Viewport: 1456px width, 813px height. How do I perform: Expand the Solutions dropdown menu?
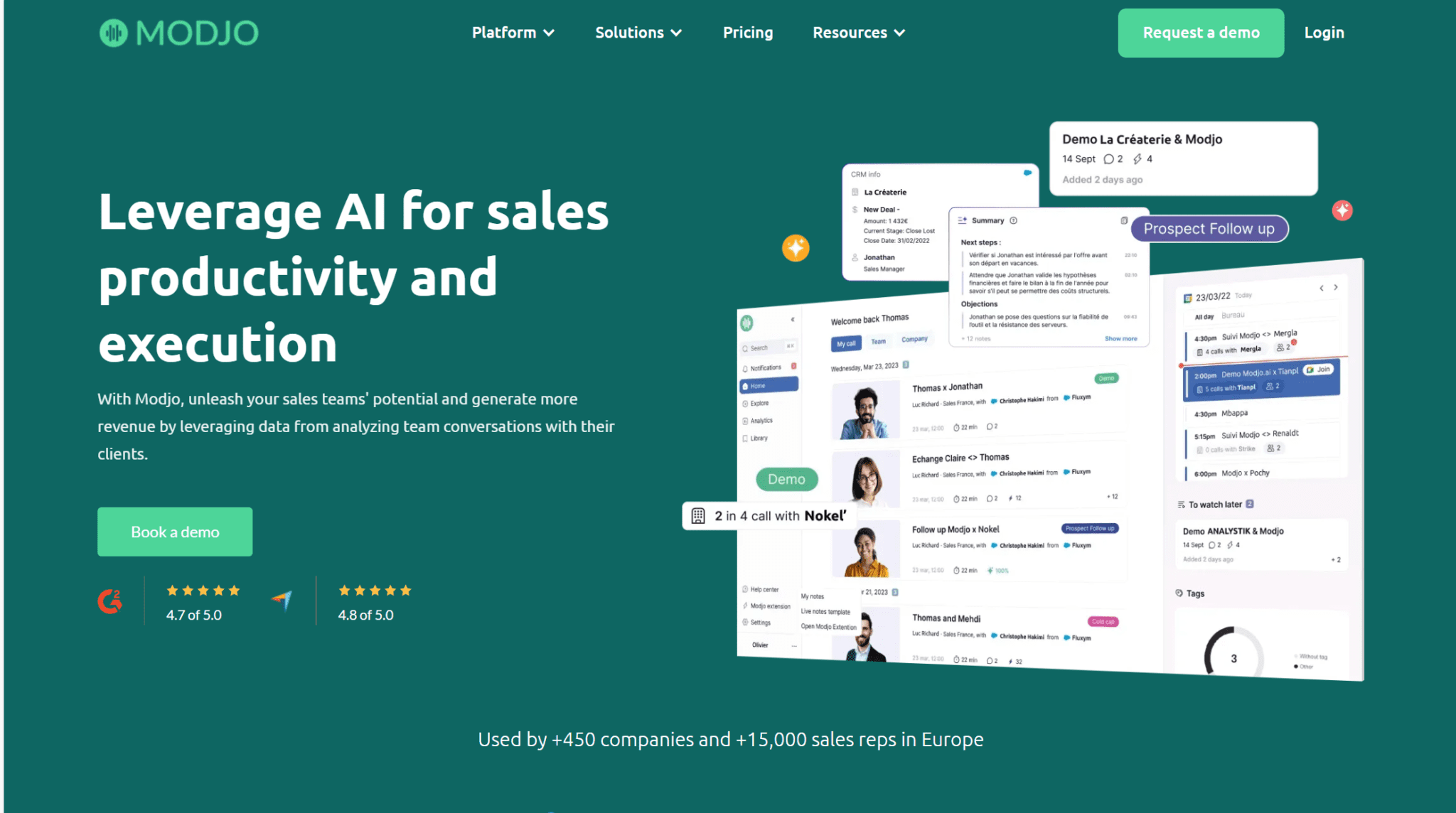tap(638, 32)
